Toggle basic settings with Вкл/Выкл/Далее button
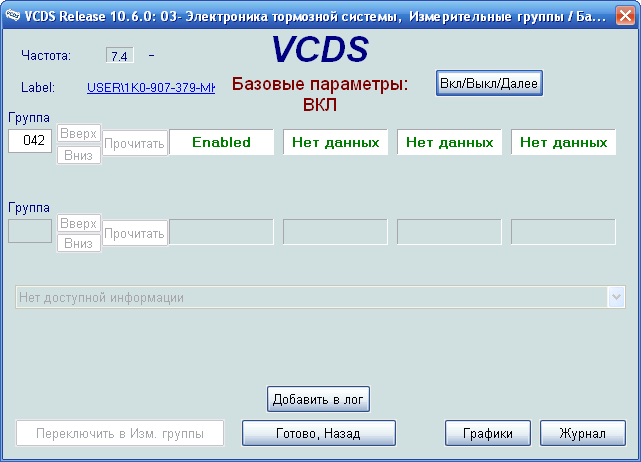The image size is (641, 462). (489, 83)
